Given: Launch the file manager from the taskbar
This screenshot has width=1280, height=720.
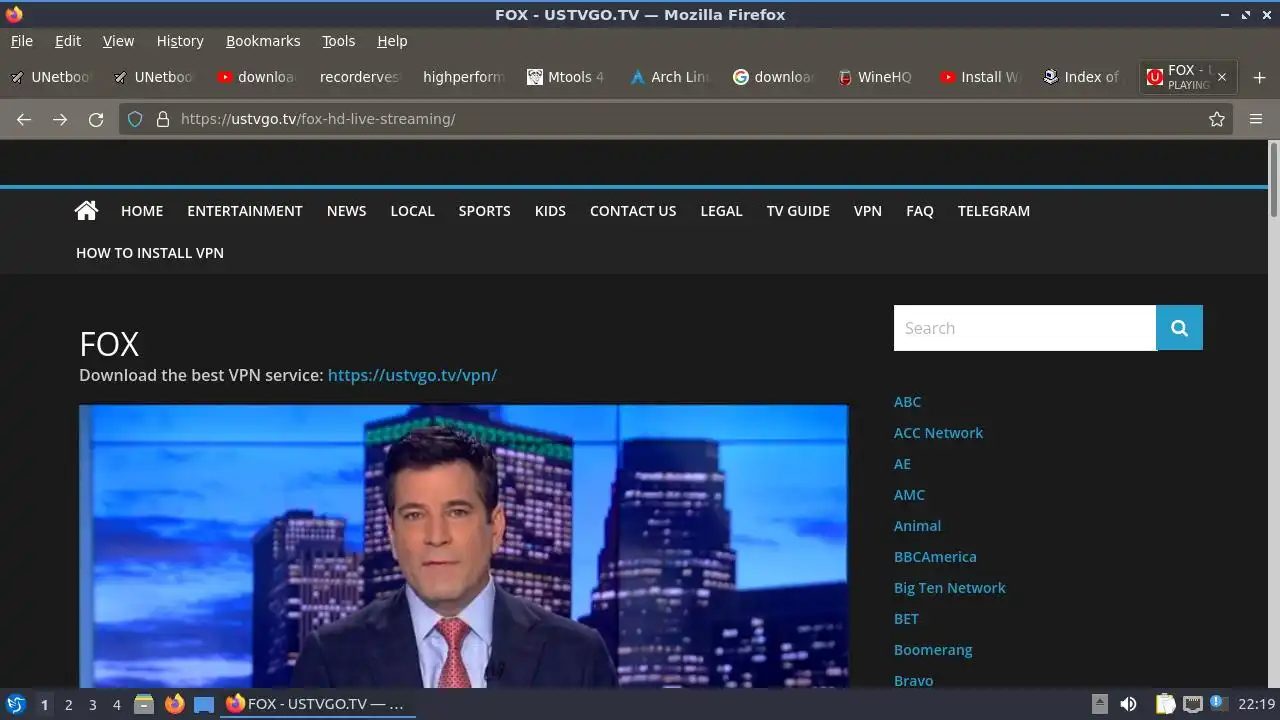Looking at the screenshot, I should point(144,704).
